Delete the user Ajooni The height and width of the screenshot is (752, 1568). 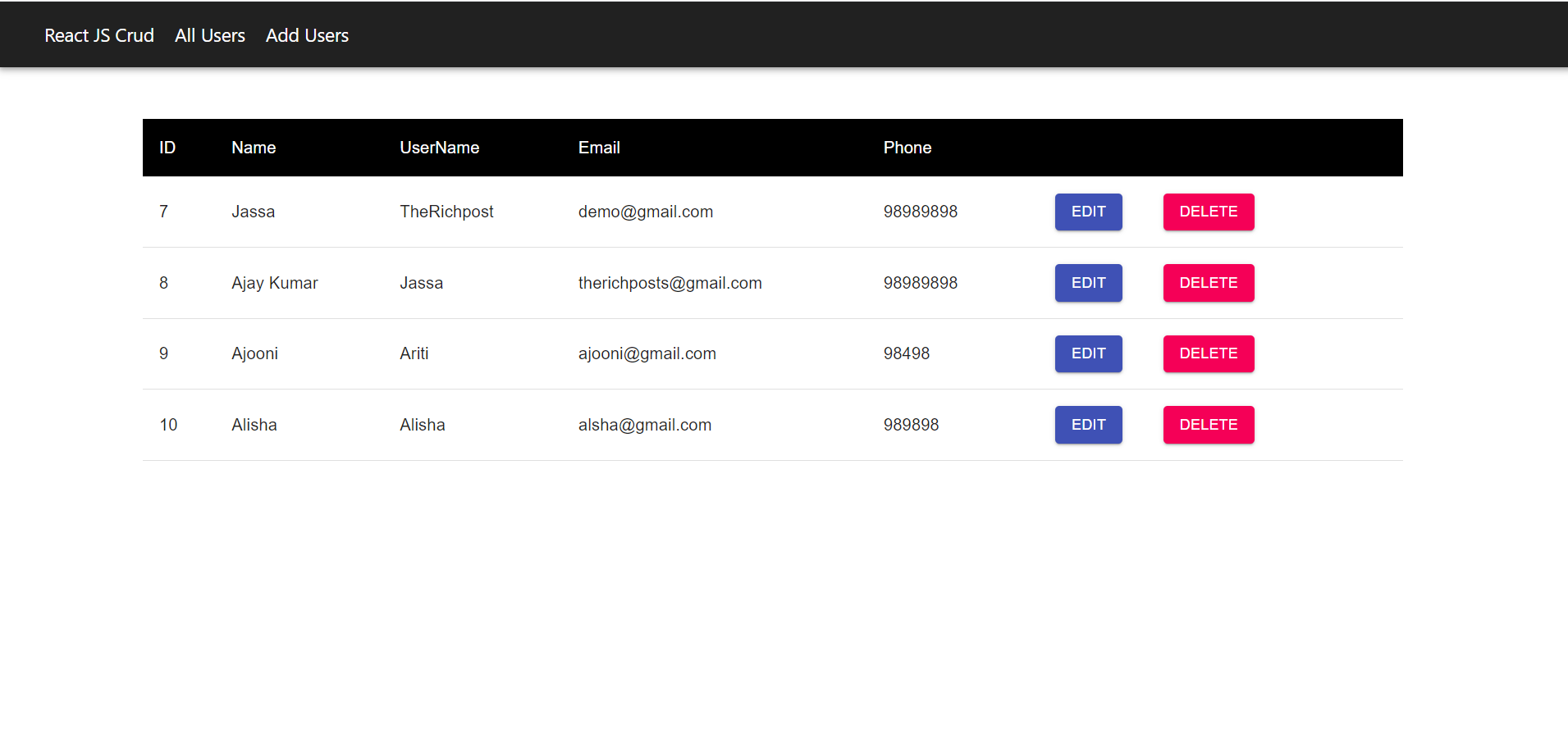(x=1208, y=353)
